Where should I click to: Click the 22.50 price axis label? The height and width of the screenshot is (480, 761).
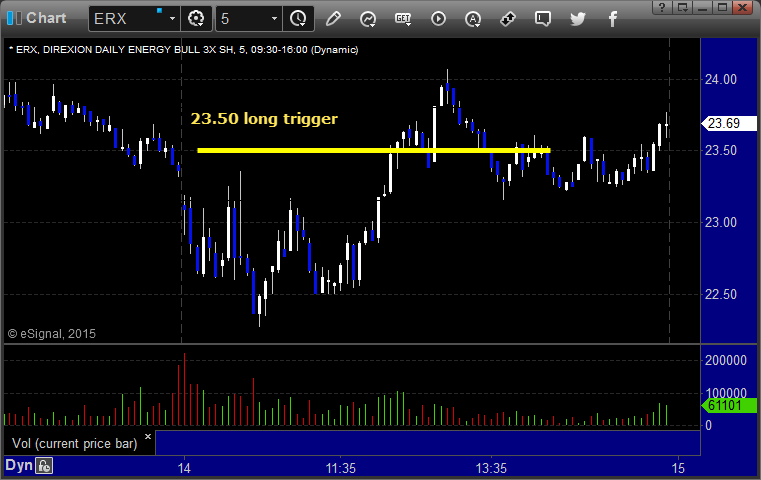pyautogui.click(x=721, y=294)
